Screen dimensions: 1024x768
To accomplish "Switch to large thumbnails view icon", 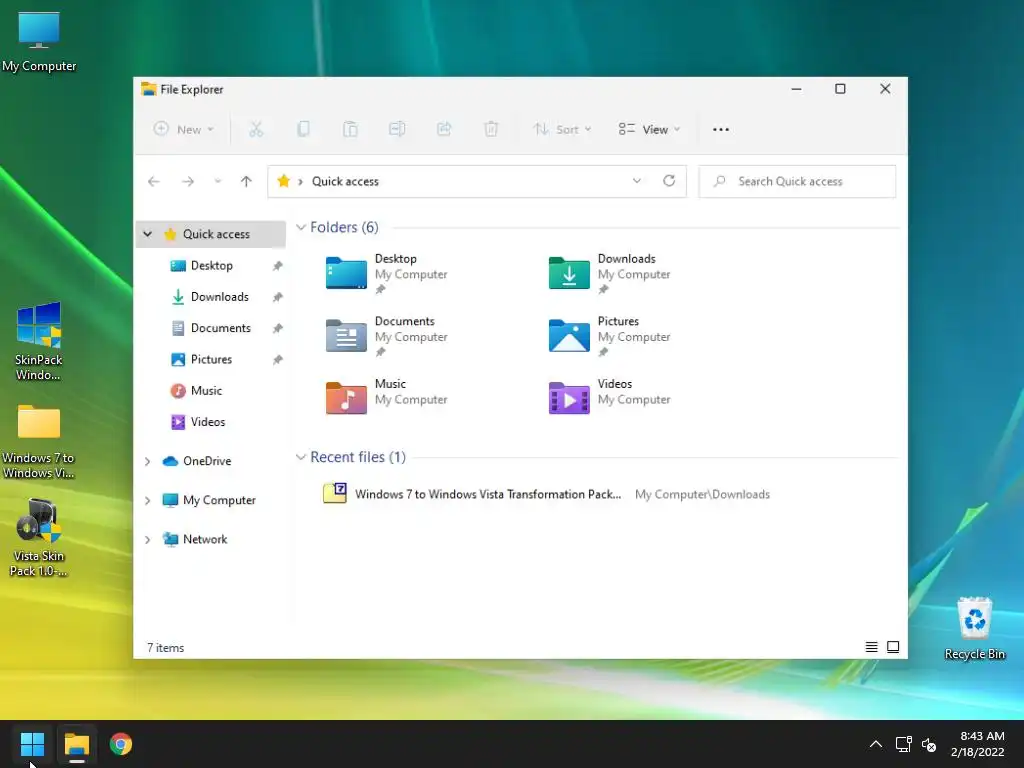I will [x=893, y=647].
